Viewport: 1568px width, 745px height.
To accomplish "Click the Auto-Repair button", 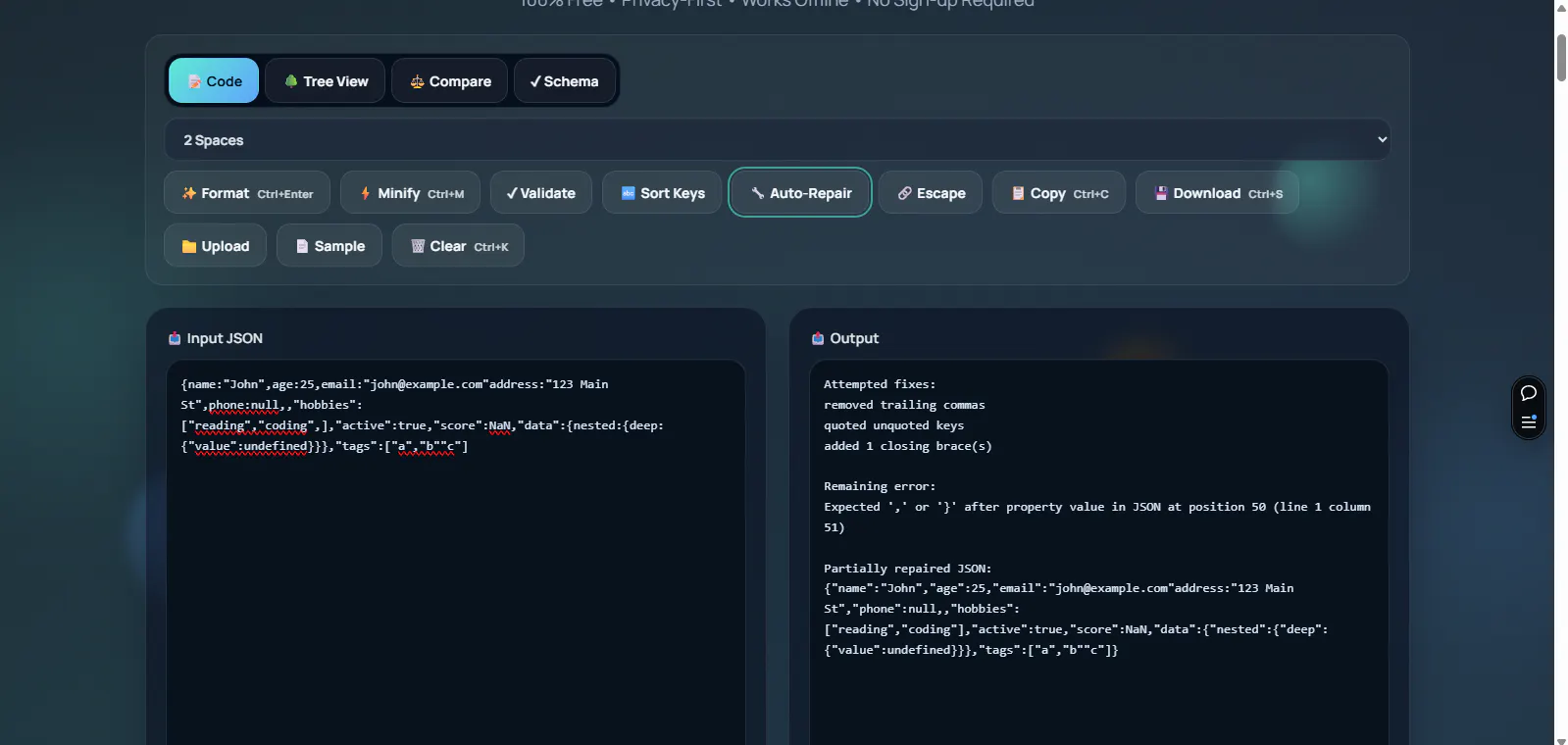I will (x=800, y=192).
